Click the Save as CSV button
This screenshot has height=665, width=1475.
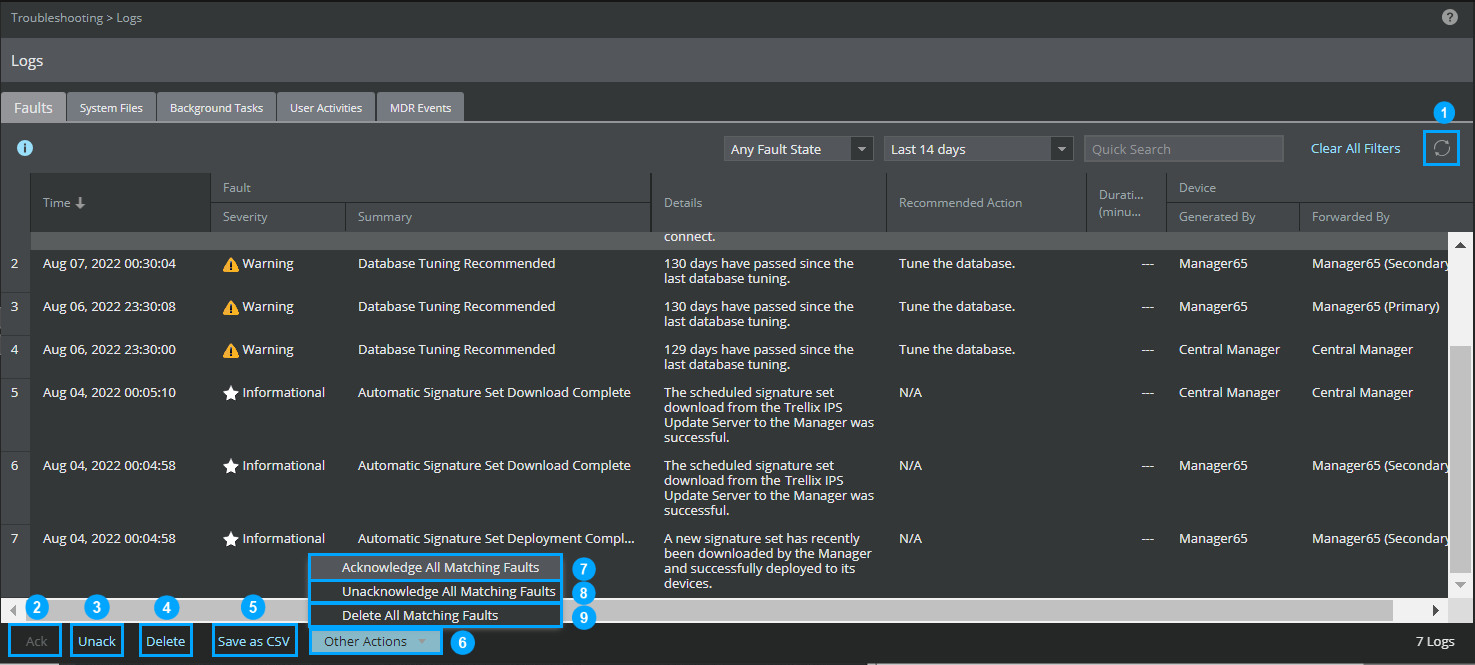(254, 641)
